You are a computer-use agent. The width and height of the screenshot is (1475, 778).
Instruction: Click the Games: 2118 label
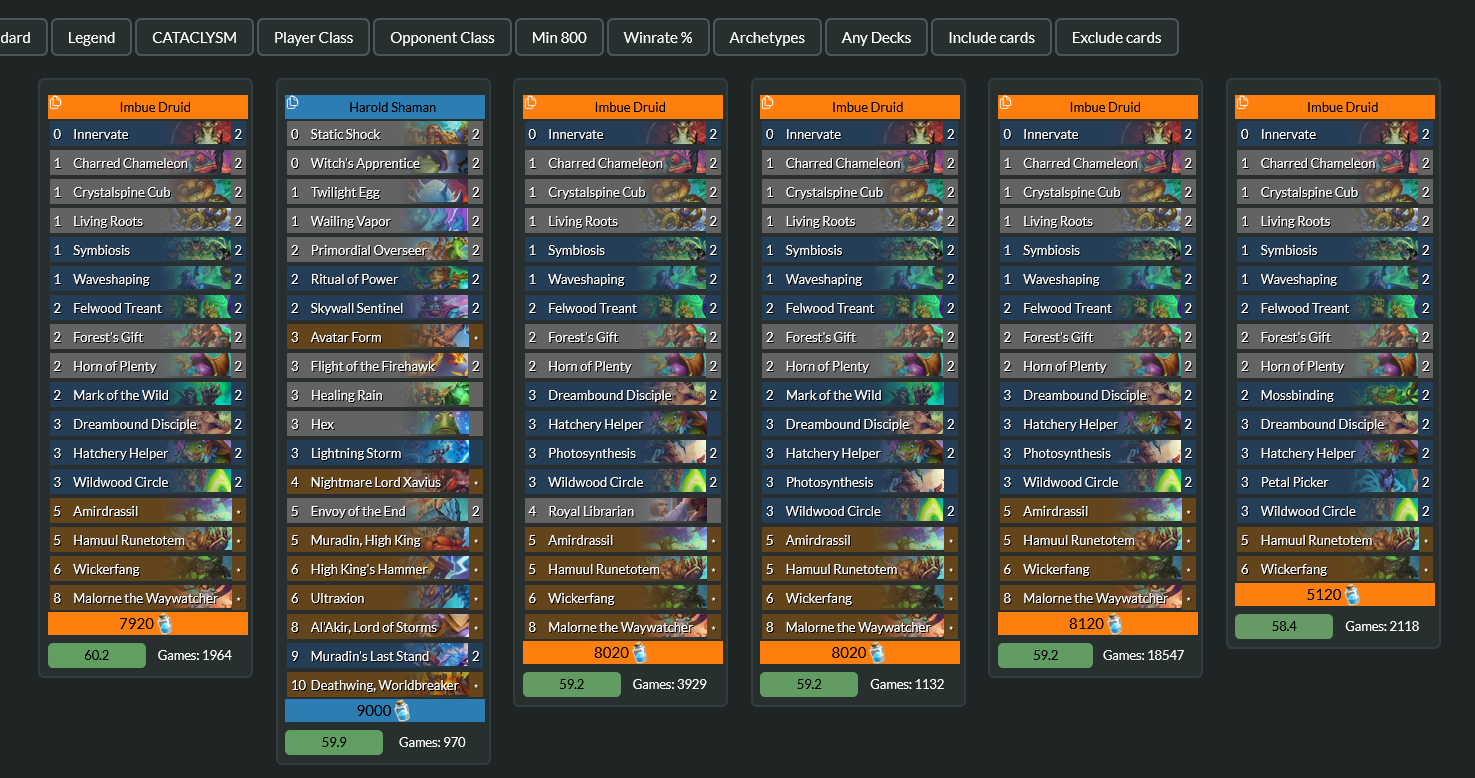(1382, 627)
